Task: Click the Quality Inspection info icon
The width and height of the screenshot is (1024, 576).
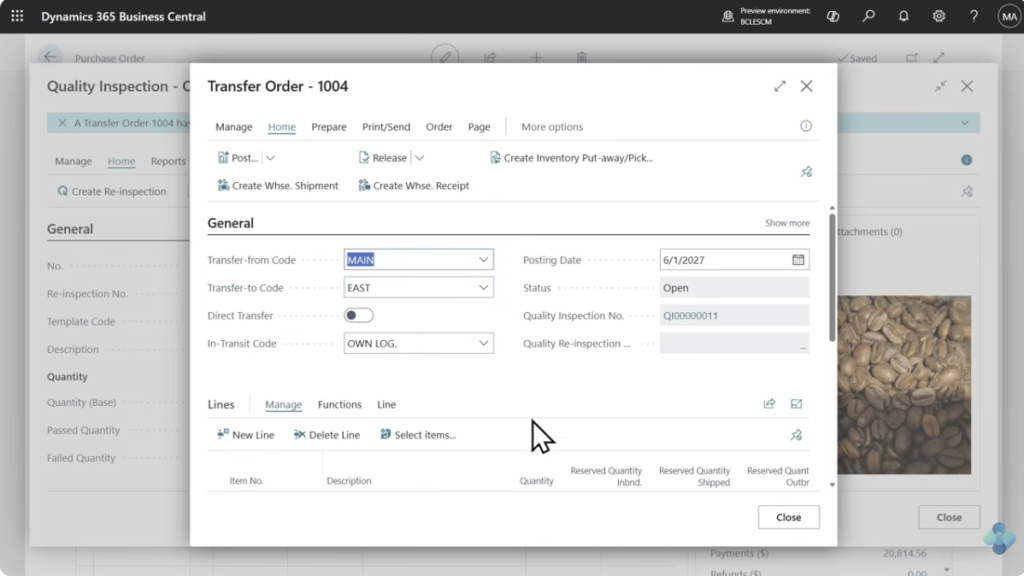Action: (x=967, y=160)
